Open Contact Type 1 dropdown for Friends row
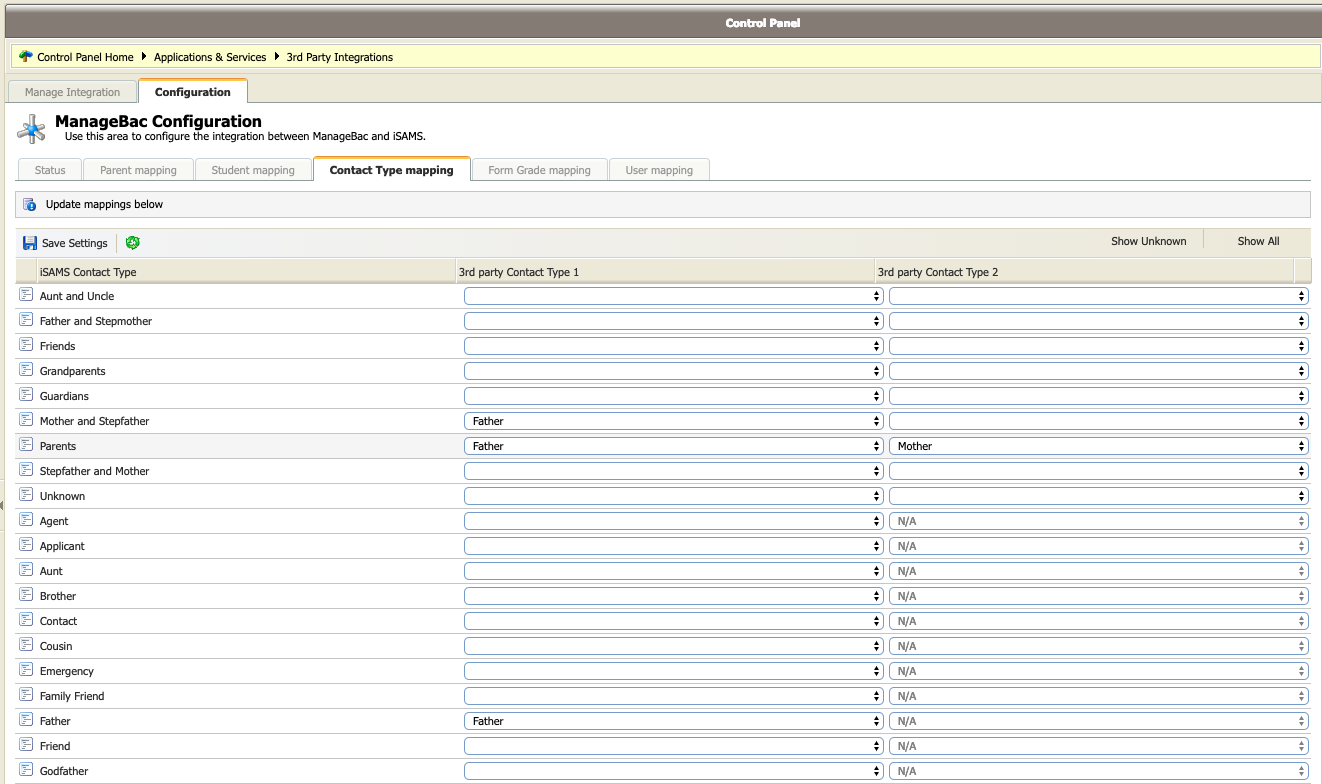The width and height of the screenshot is (1322, 784). (x=673, y=346)
